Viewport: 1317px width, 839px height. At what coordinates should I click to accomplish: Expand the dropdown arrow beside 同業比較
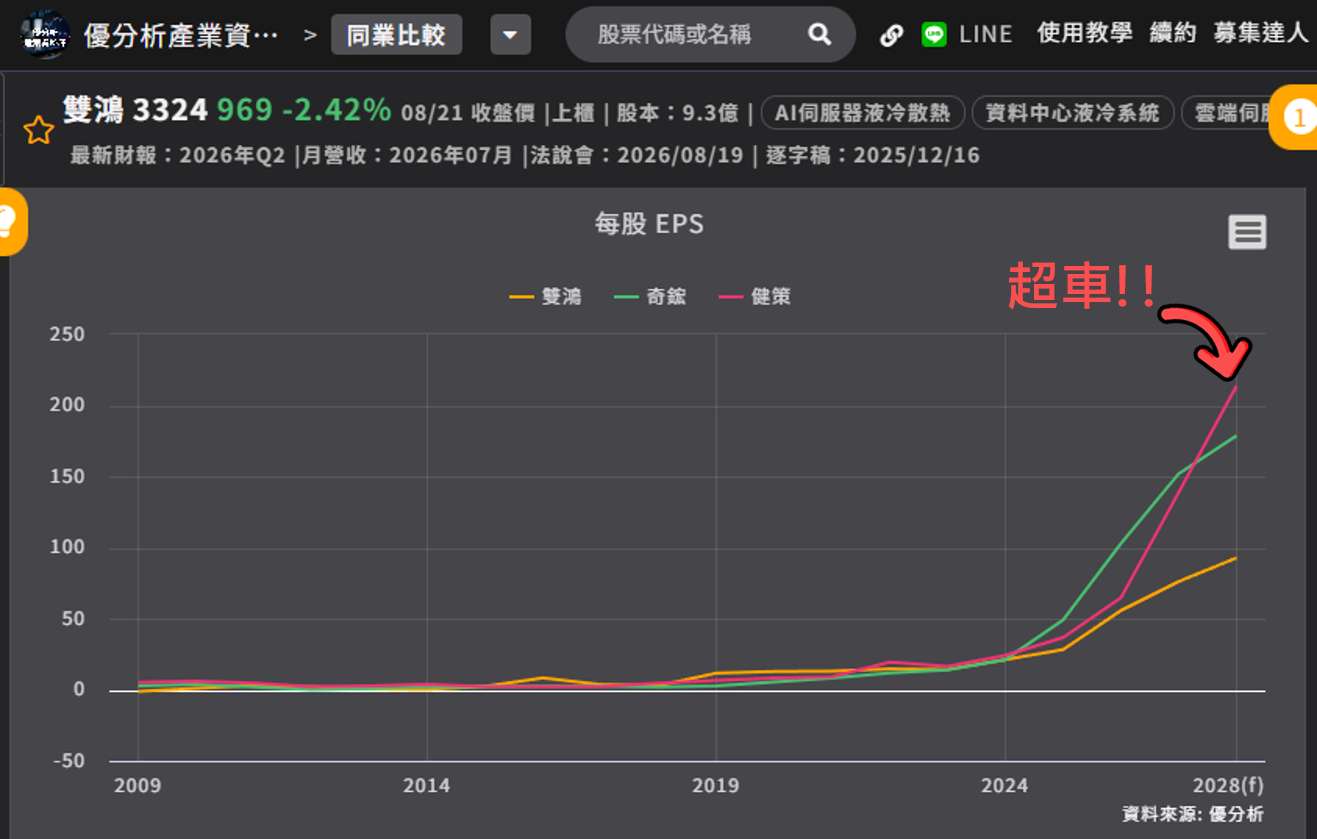pyautogui.click(x=510, y=35)
